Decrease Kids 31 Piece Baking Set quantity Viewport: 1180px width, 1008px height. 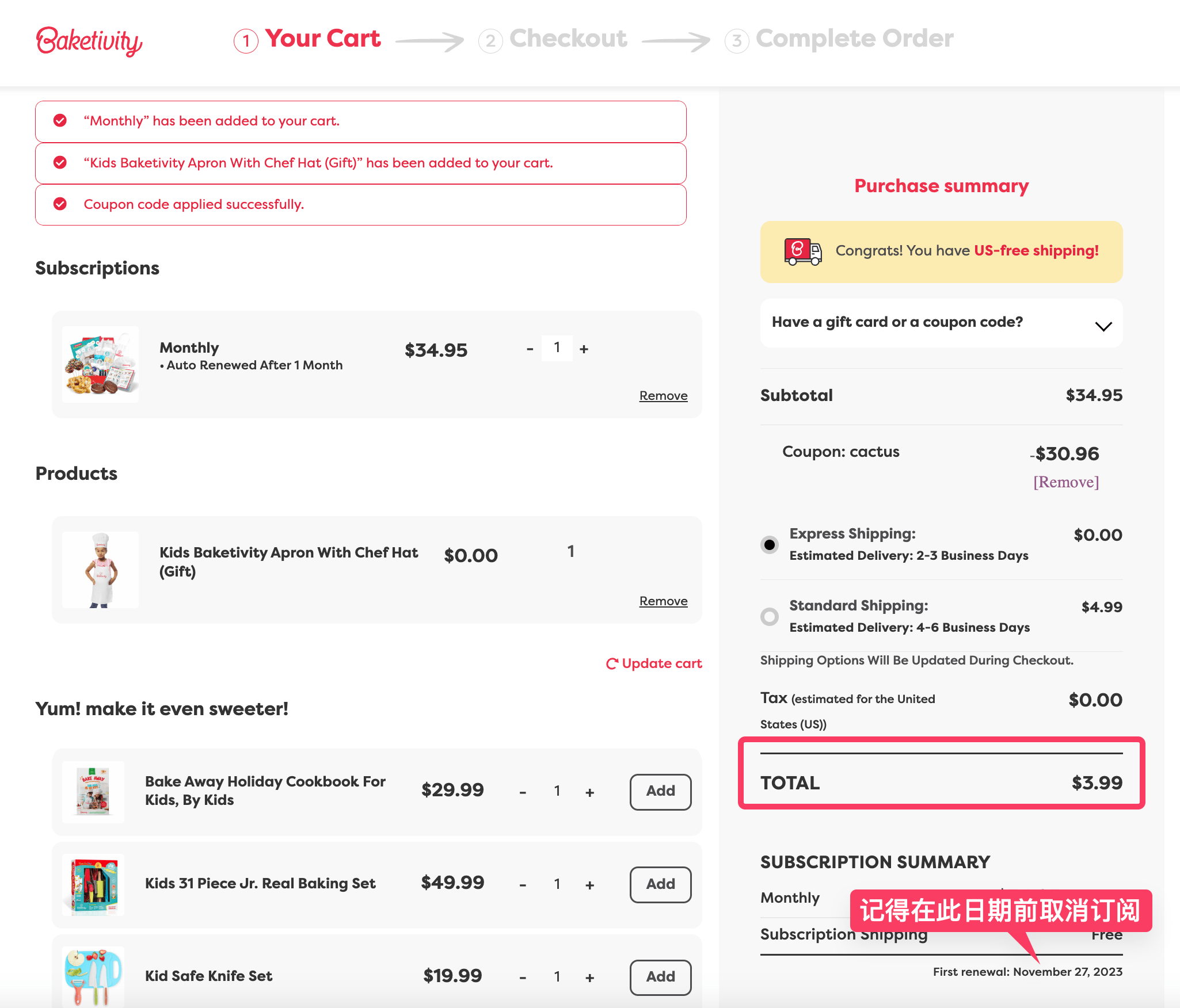point(523,885)
